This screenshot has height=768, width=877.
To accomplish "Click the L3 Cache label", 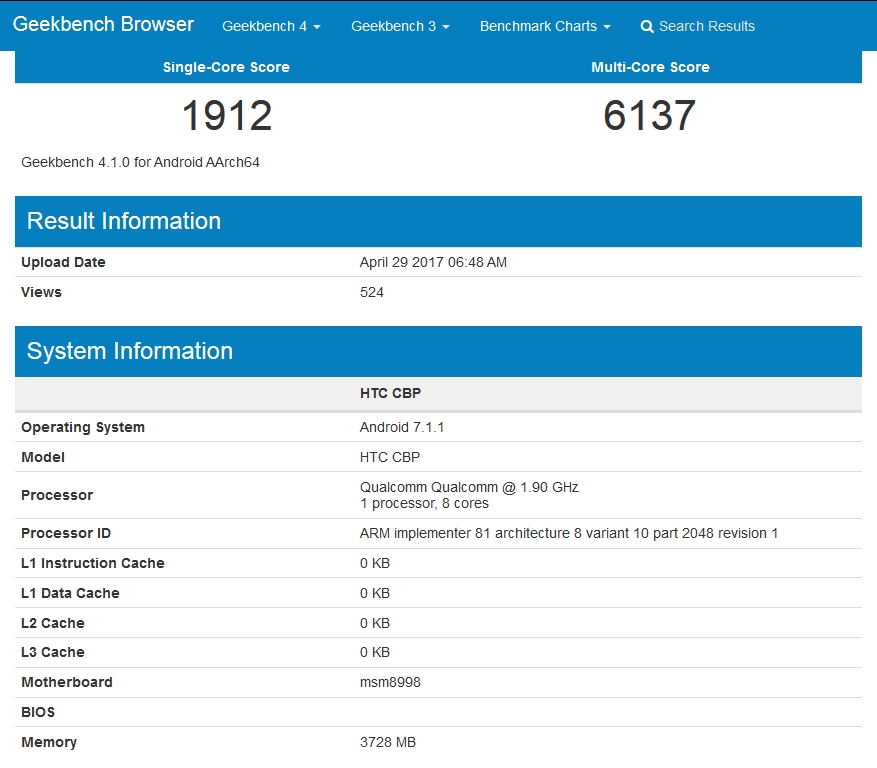I will click(x=53, y=652).
